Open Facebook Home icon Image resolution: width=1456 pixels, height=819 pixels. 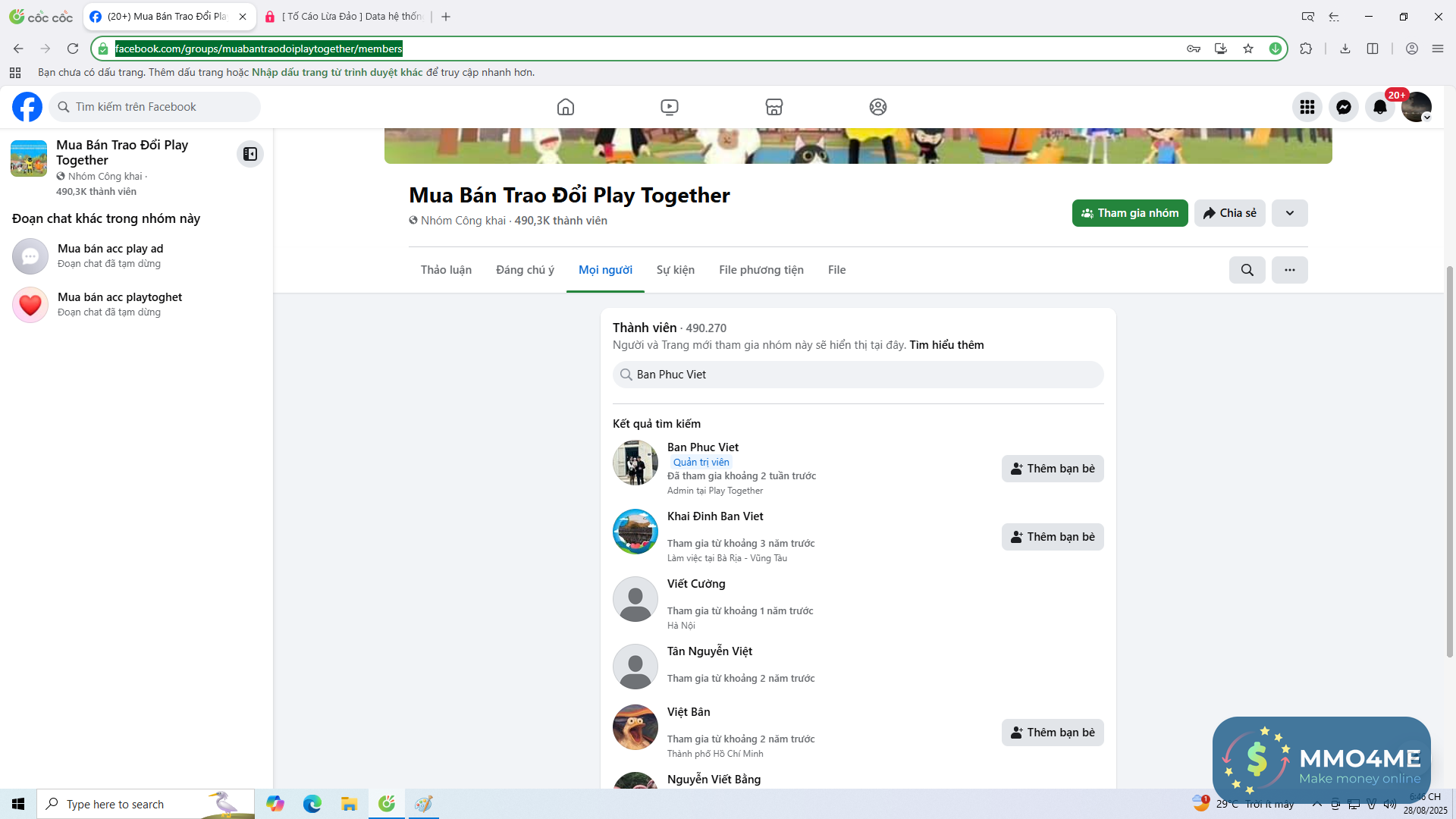pyautogui.click(x=565, y=107)
